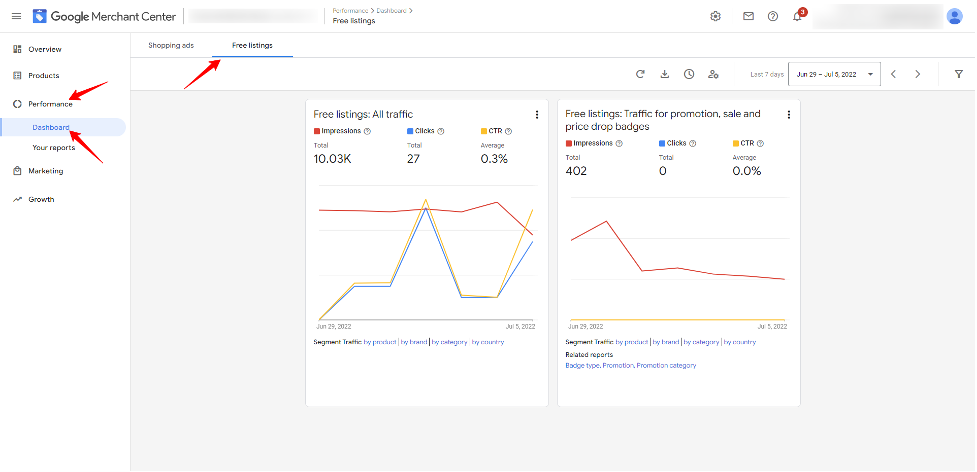
Task: Click Impressions help icon in promotion badges card
Action: click(x=619, y=143)
